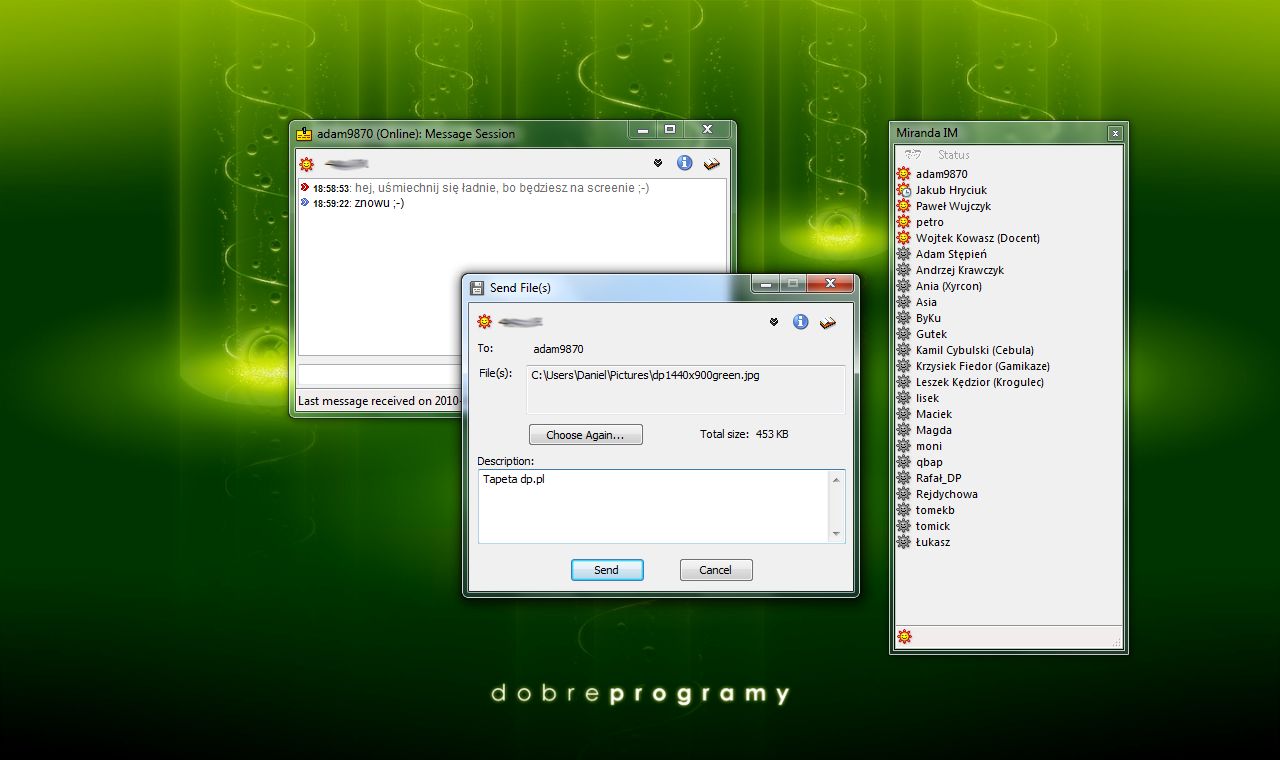Screen dimensions: 1280x760
Task: Open user menu arrow in Message Session window
Action: click(x=658, y=163)
